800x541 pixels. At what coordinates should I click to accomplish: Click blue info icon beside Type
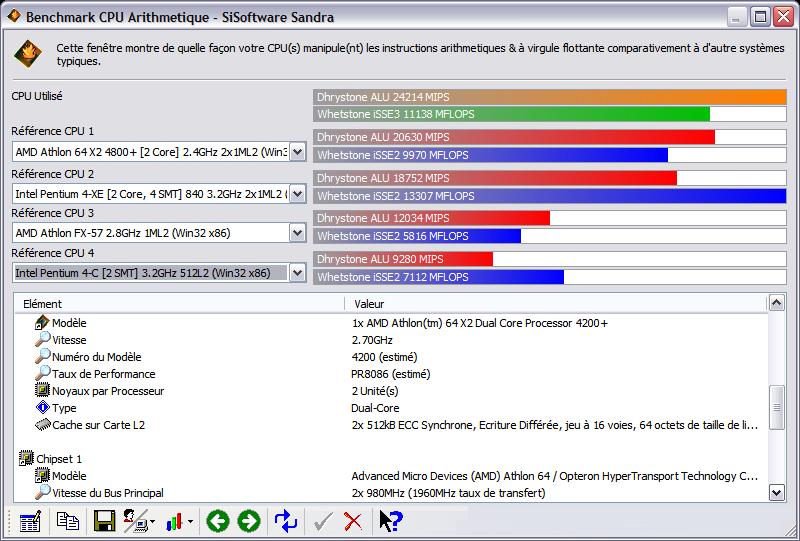[42, 407]
